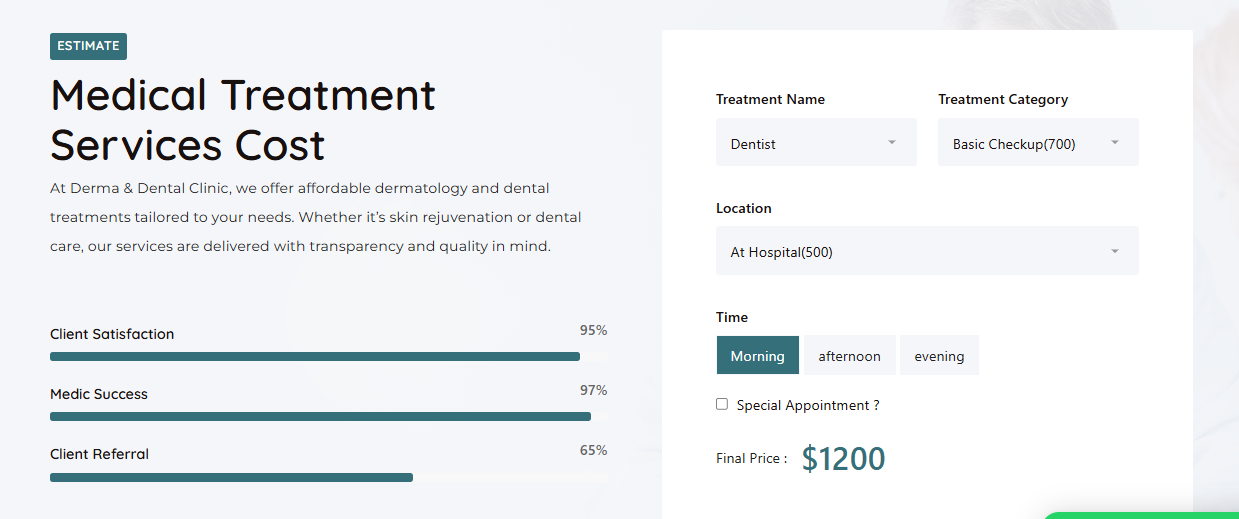Open the Location dropdown At Hospital(500)
The width and height of the screenshot is (1239, 519).
click(x=926, y=251)
